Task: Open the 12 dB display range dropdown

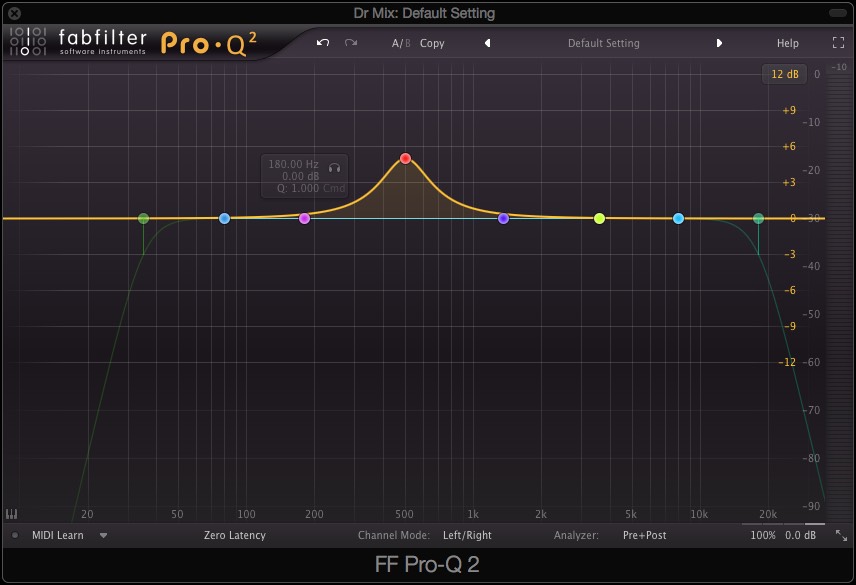Action: point(784,74)
